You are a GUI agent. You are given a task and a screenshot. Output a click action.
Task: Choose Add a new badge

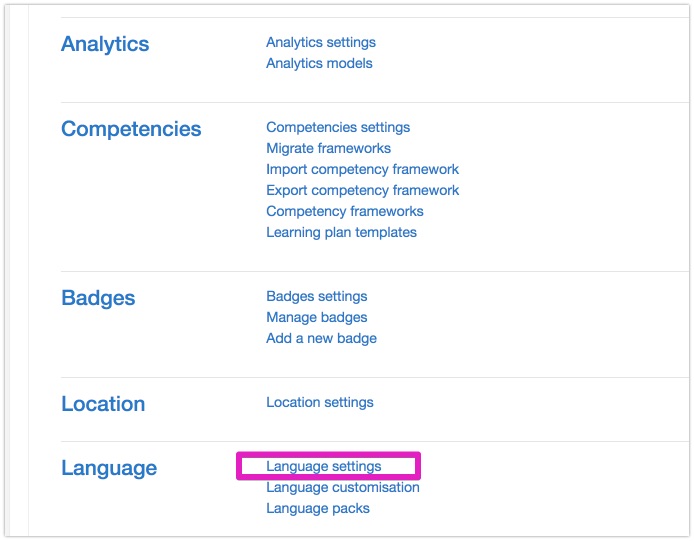[x=321, y=338]
